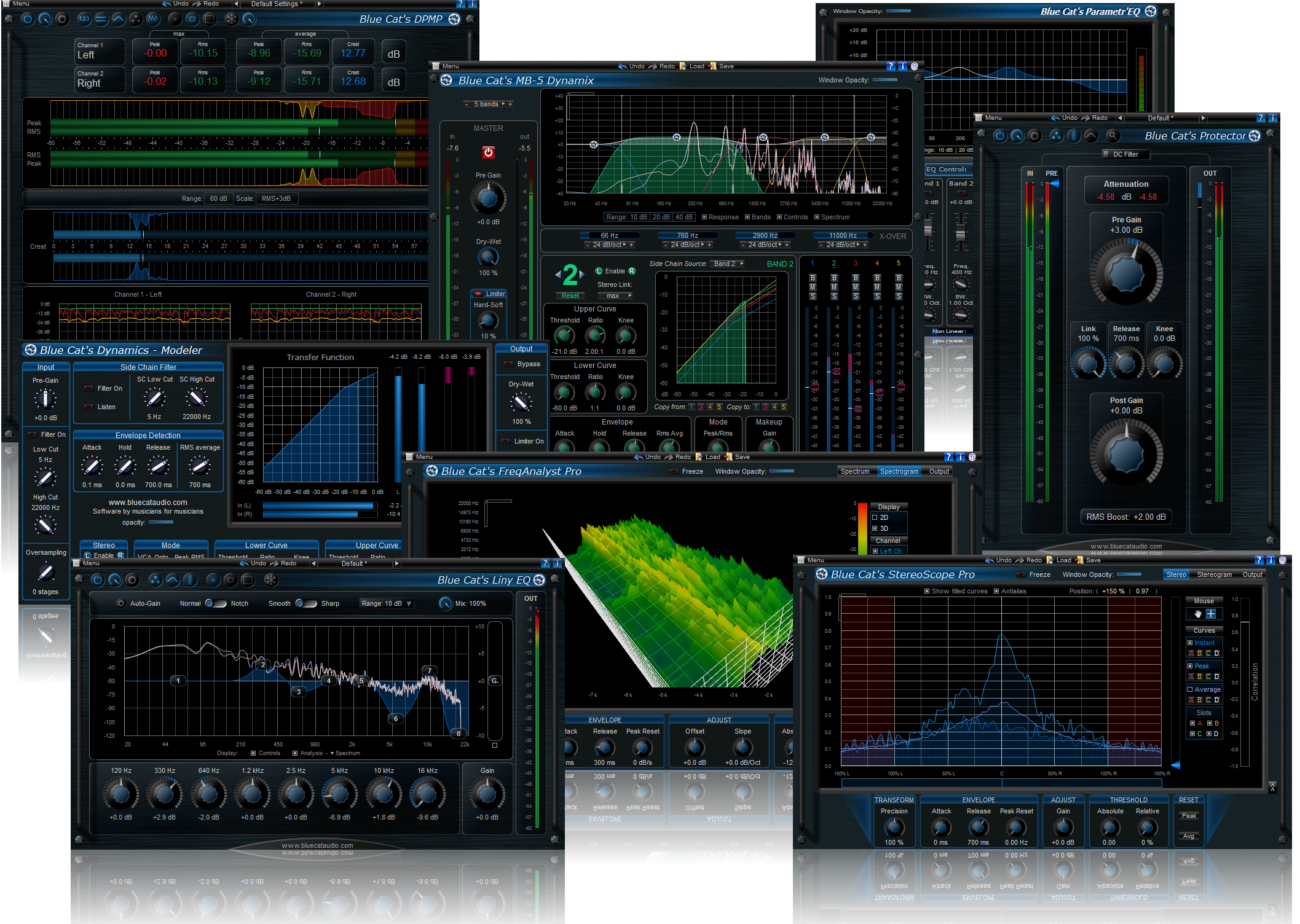Click the DPMP 123 numeric display icon
The height and width of the screenshot is (924, 1300).
(x=84, y=19)
